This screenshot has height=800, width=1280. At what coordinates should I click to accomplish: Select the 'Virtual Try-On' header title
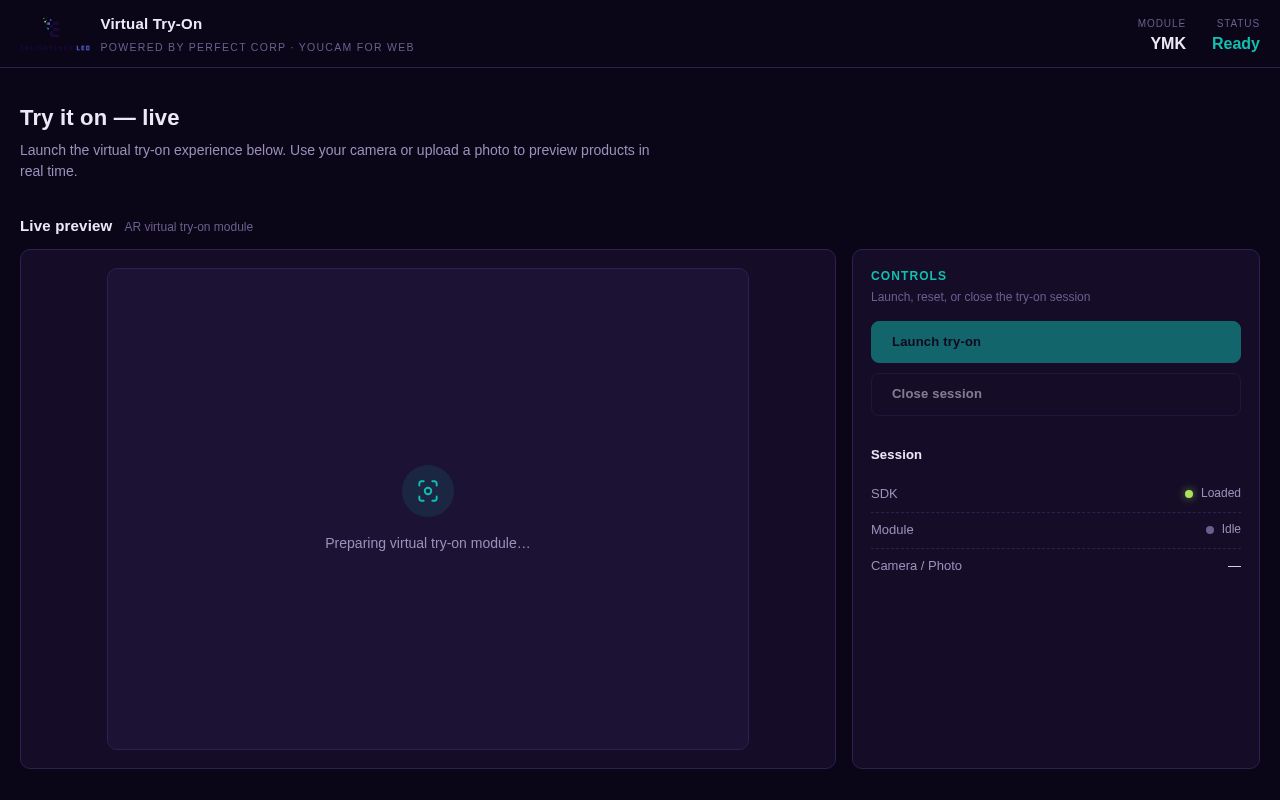point(151,23)
